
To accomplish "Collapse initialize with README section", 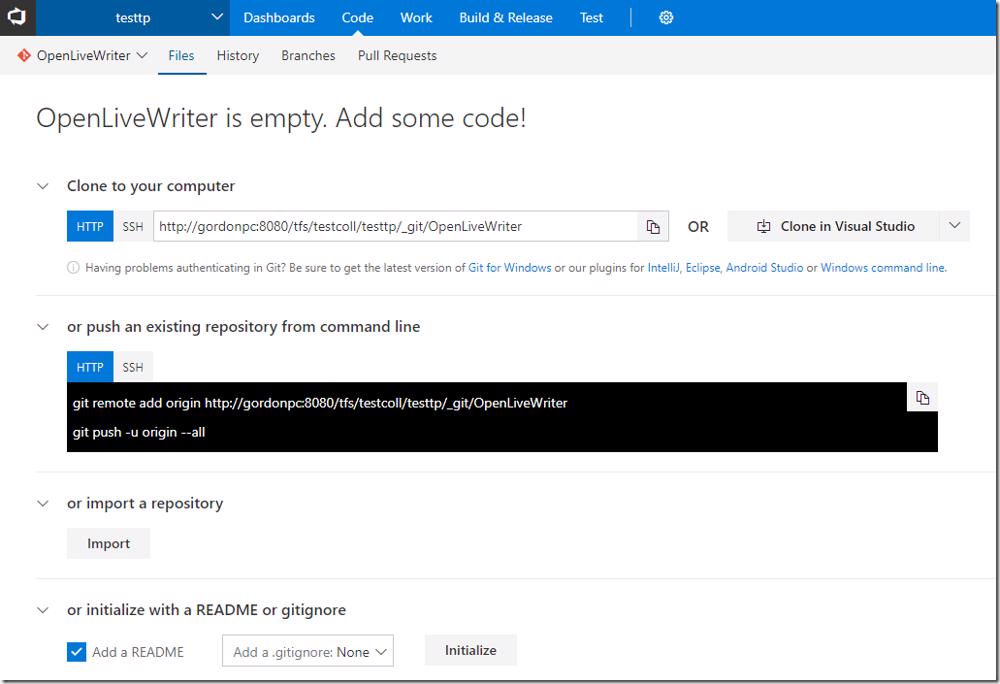I will click(x=43, y=610).
